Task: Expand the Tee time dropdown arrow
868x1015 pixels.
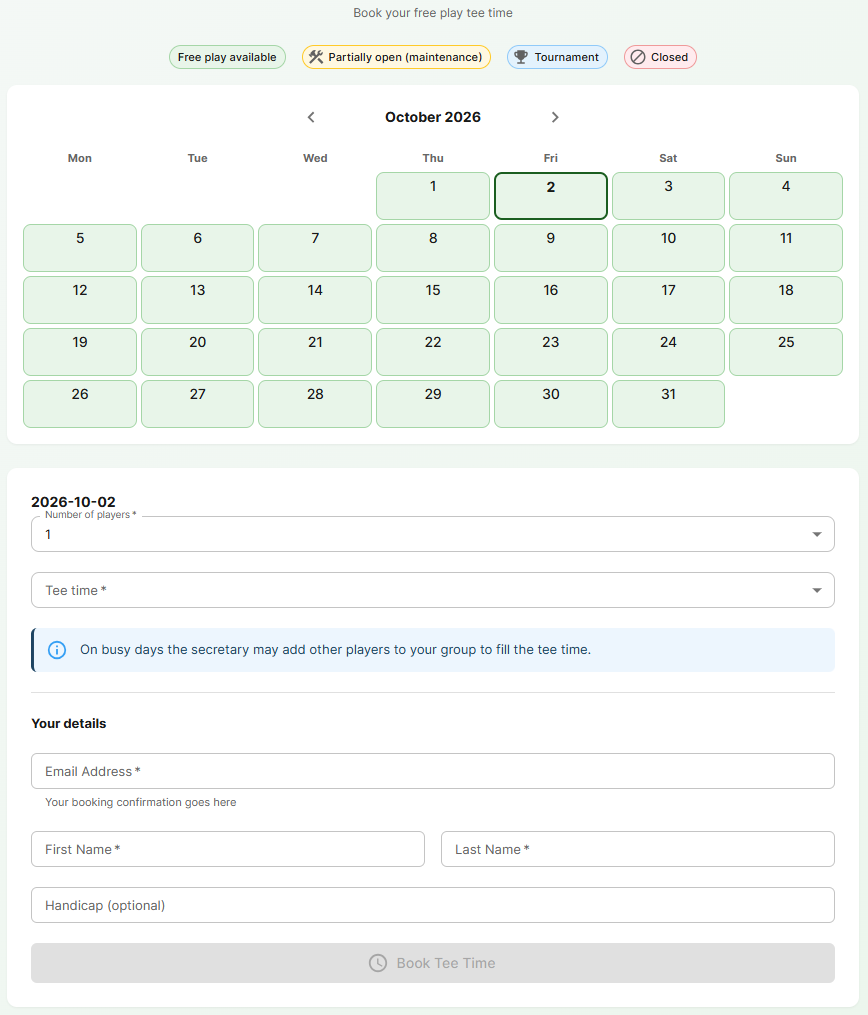Action: click(x=817, y=590)
